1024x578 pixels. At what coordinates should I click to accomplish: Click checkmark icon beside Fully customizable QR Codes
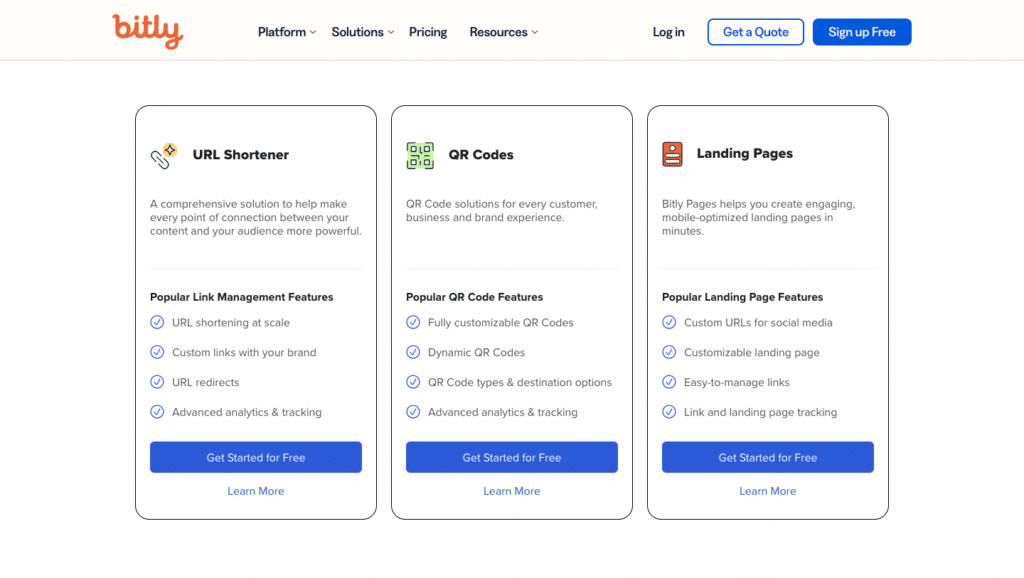[x=413, y=322]
